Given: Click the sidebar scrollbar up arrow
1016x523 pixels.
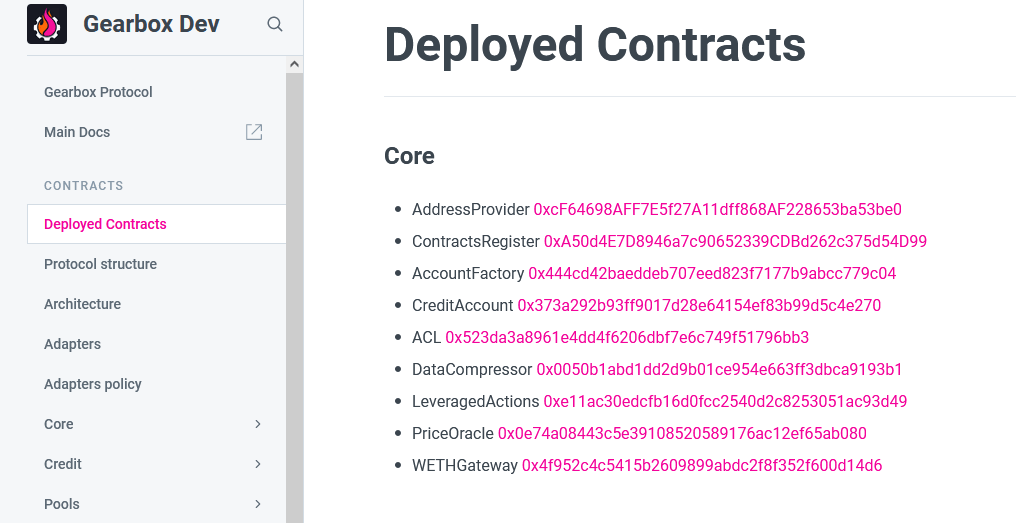Looking at the screenshot, I should [x=294, y=64].
